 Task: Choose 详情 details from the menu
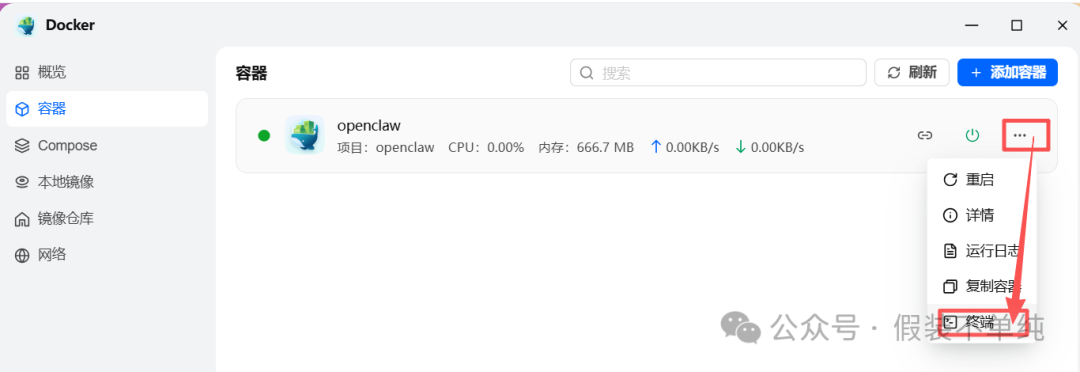pyautogui.click(x=982, y=215)
